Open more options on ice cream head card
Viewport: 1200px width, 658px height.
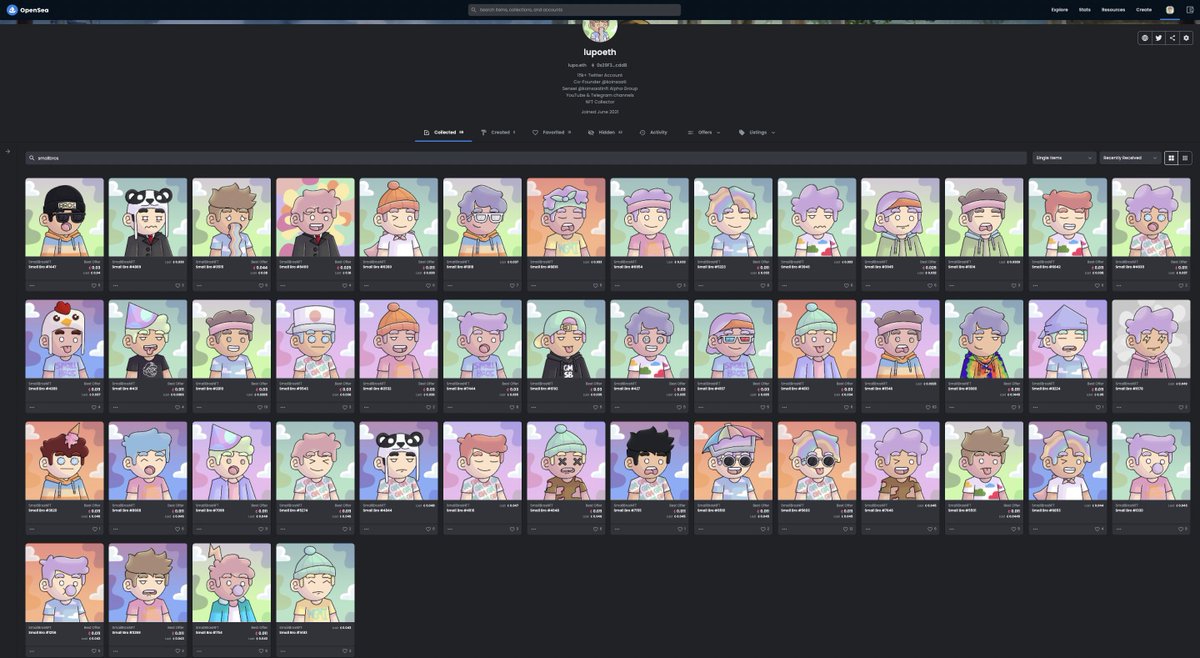[32, 528]
